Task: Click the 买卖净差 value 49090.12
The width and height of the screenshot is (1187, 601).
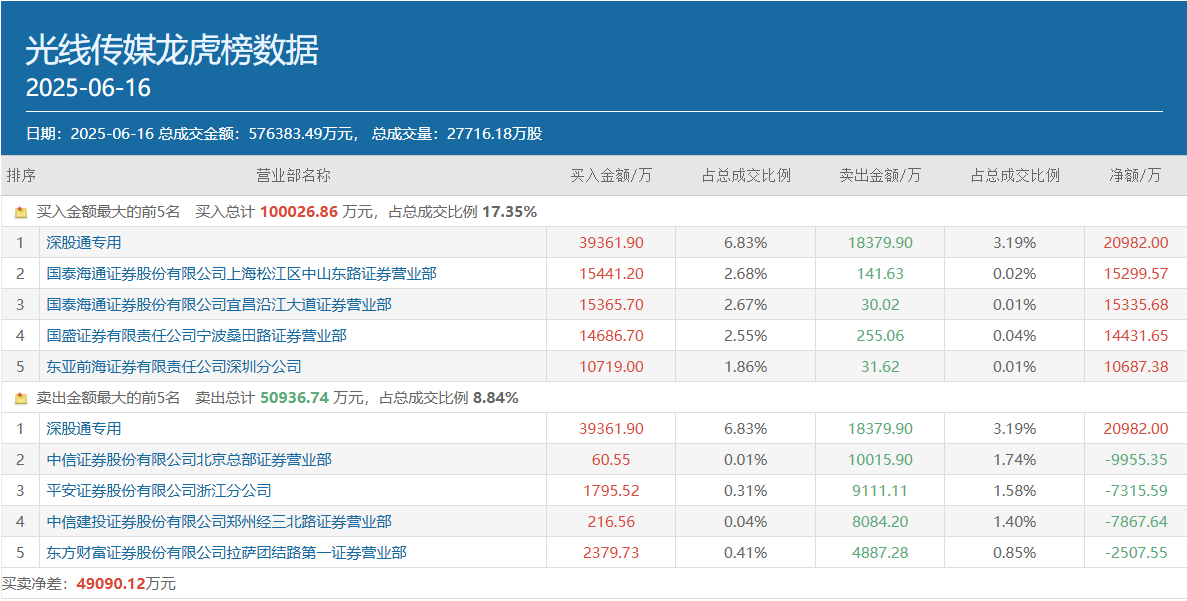Action: coord(110,583)
